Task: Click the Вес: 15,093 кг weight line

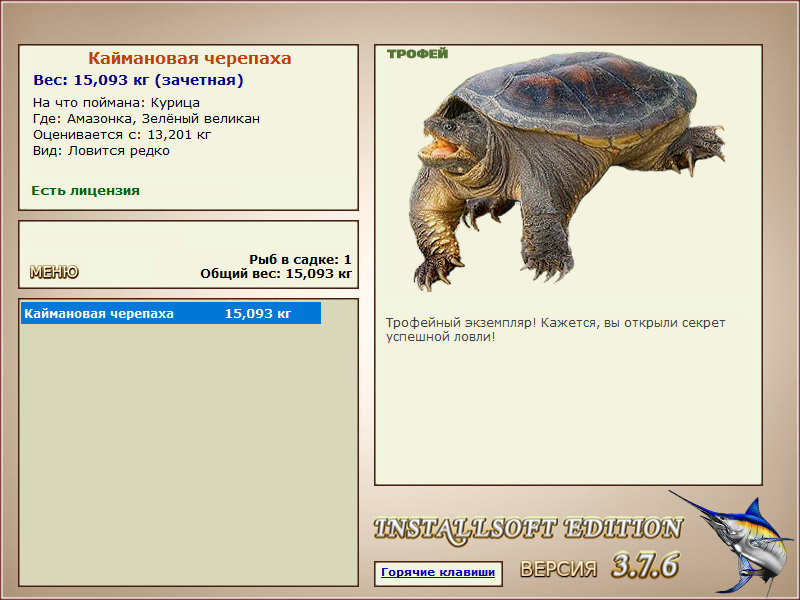Action: (138, 80)
